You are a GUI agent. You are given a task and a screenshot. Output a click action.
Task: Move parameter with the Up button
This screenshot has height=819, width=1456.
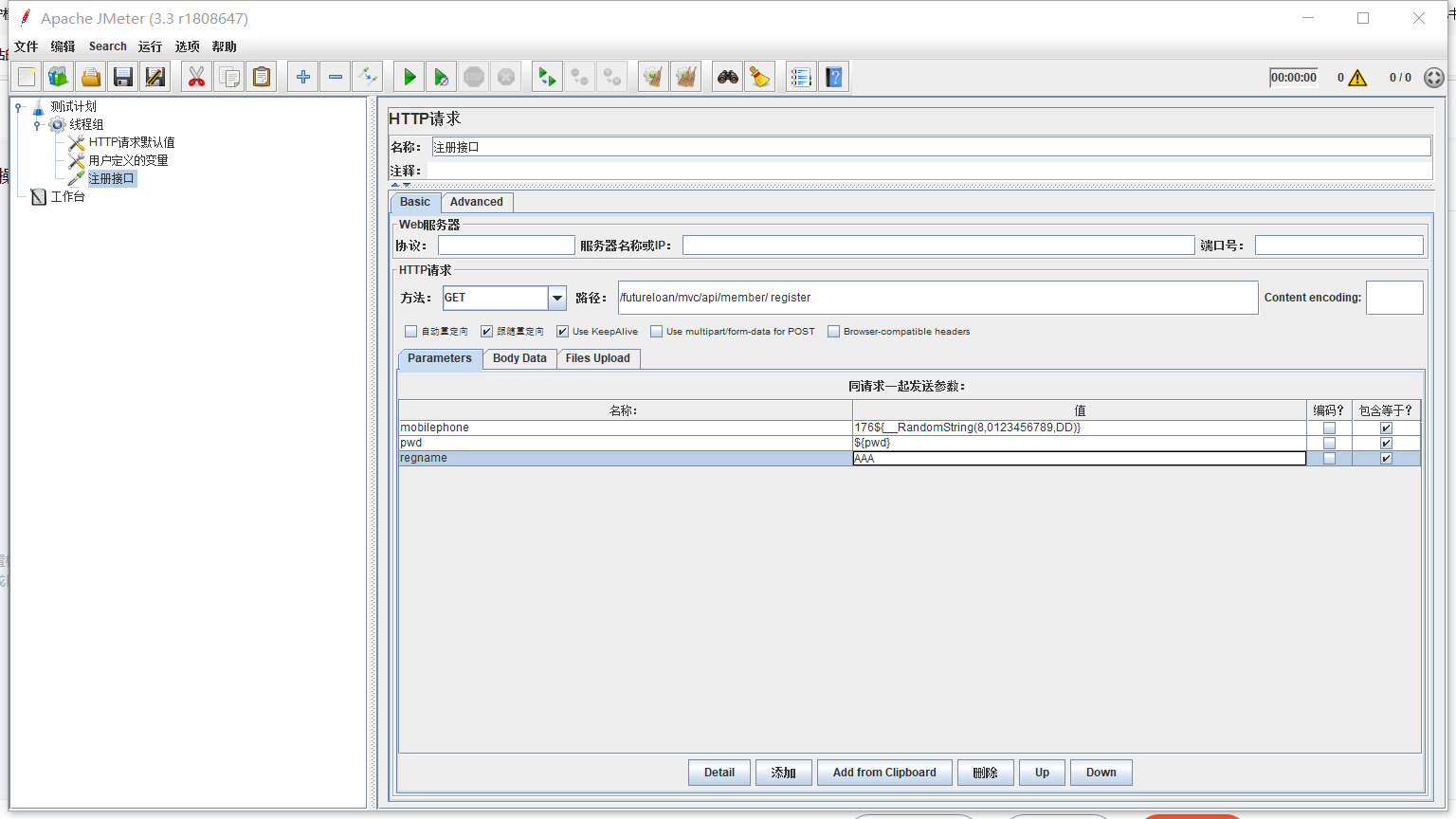click(1043, 773)
